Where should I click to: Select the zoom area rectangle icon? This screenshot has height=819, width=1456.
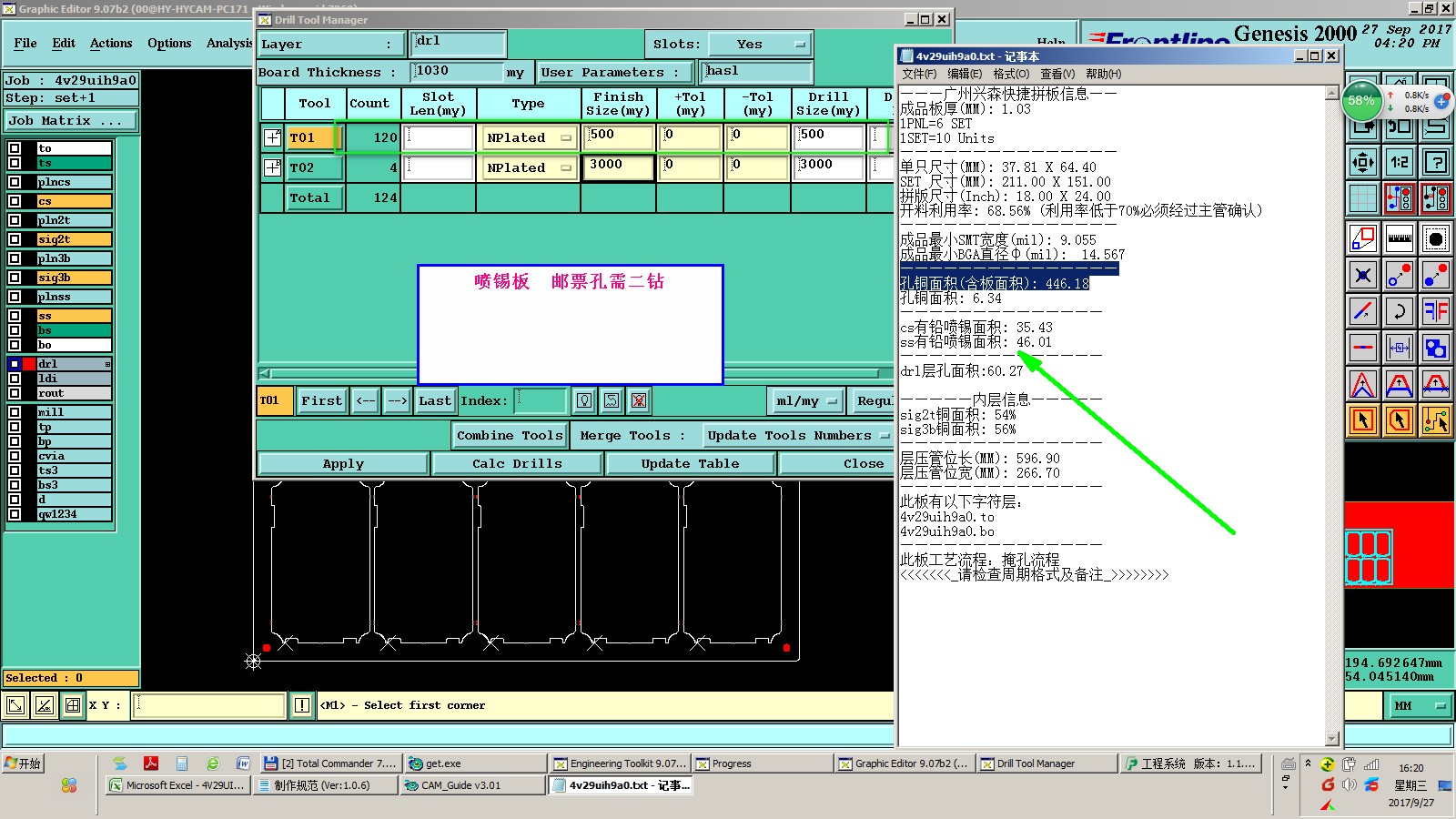pyautogui.click(x=1363, y=239)
